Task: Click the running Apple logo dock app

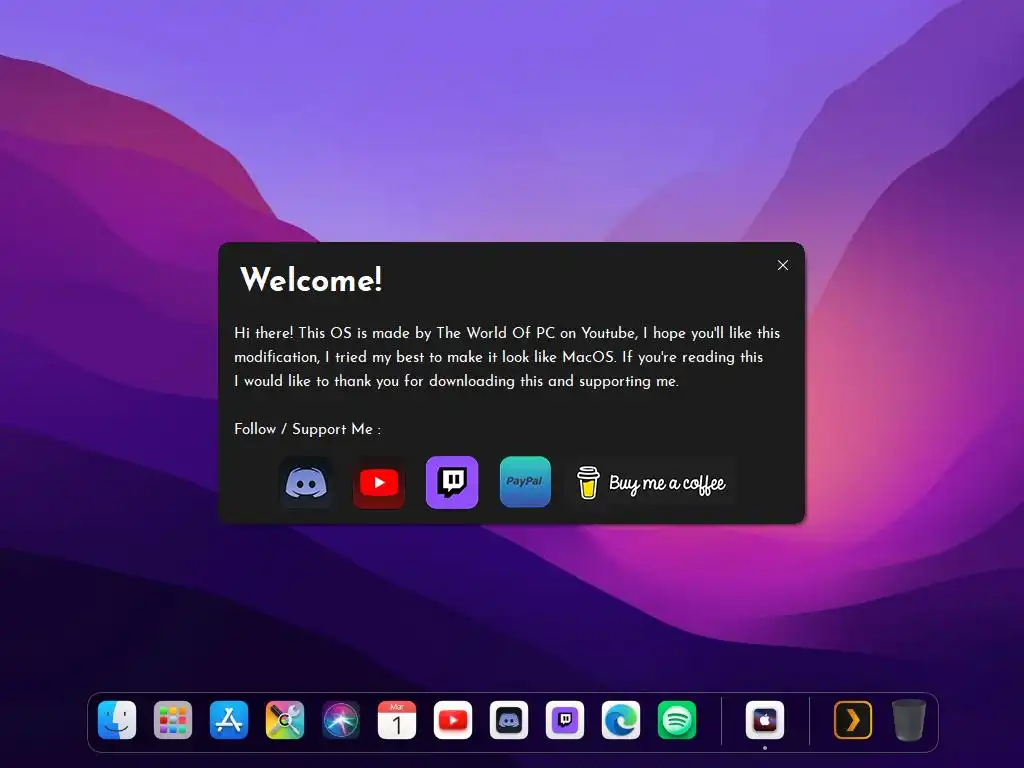Action: tap(765, 720)
